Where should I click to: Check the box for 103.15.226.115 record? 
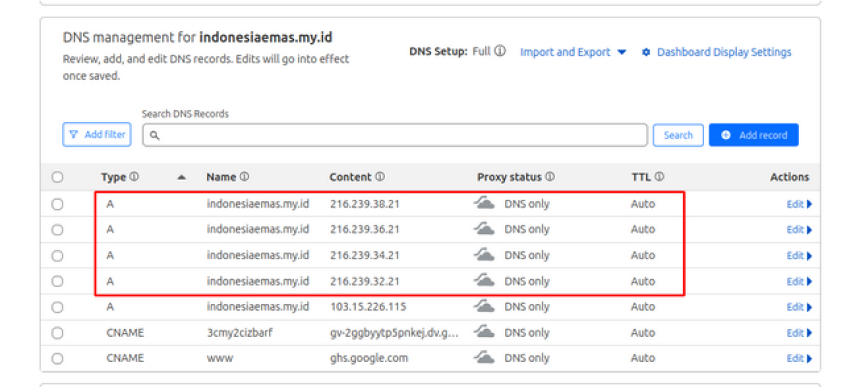click(x=57, y=307)
